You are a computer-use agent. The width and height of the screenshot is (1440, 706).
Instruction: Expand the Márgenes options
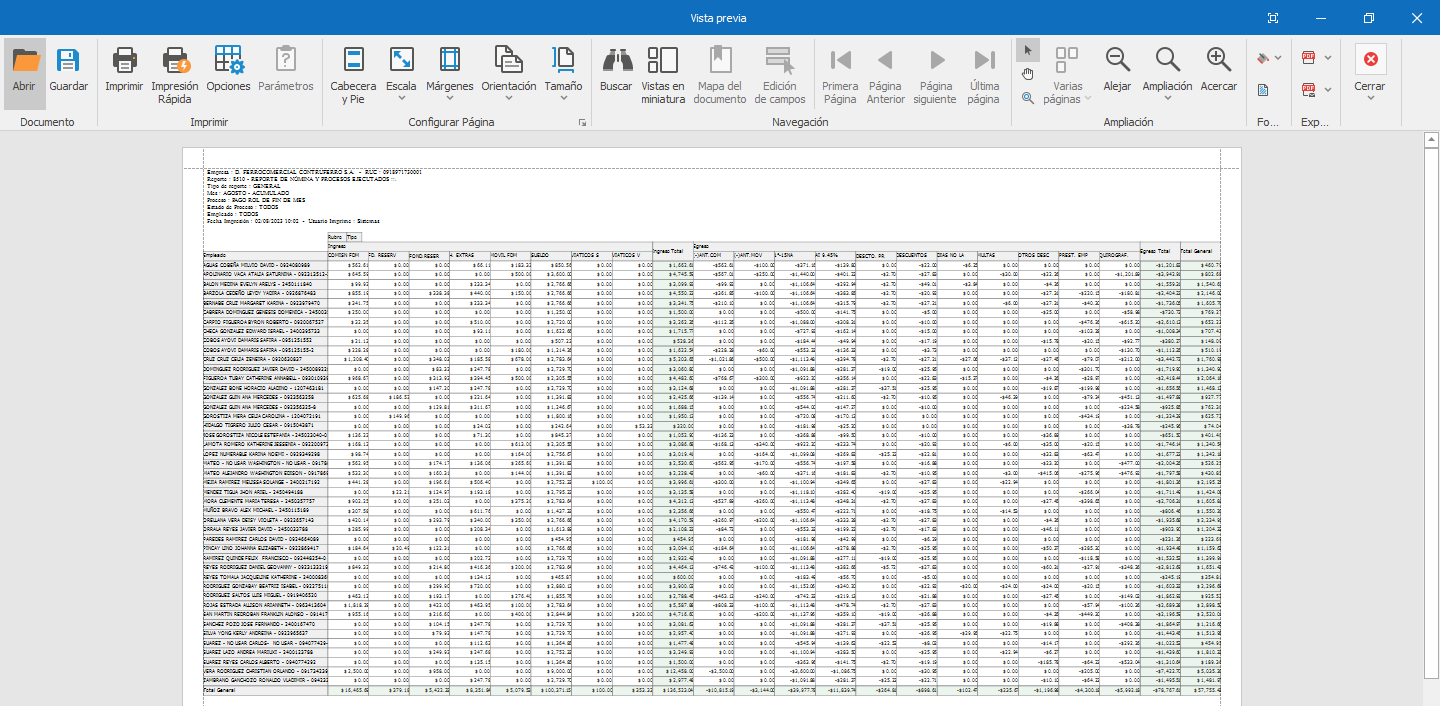[x=449, y=99]
